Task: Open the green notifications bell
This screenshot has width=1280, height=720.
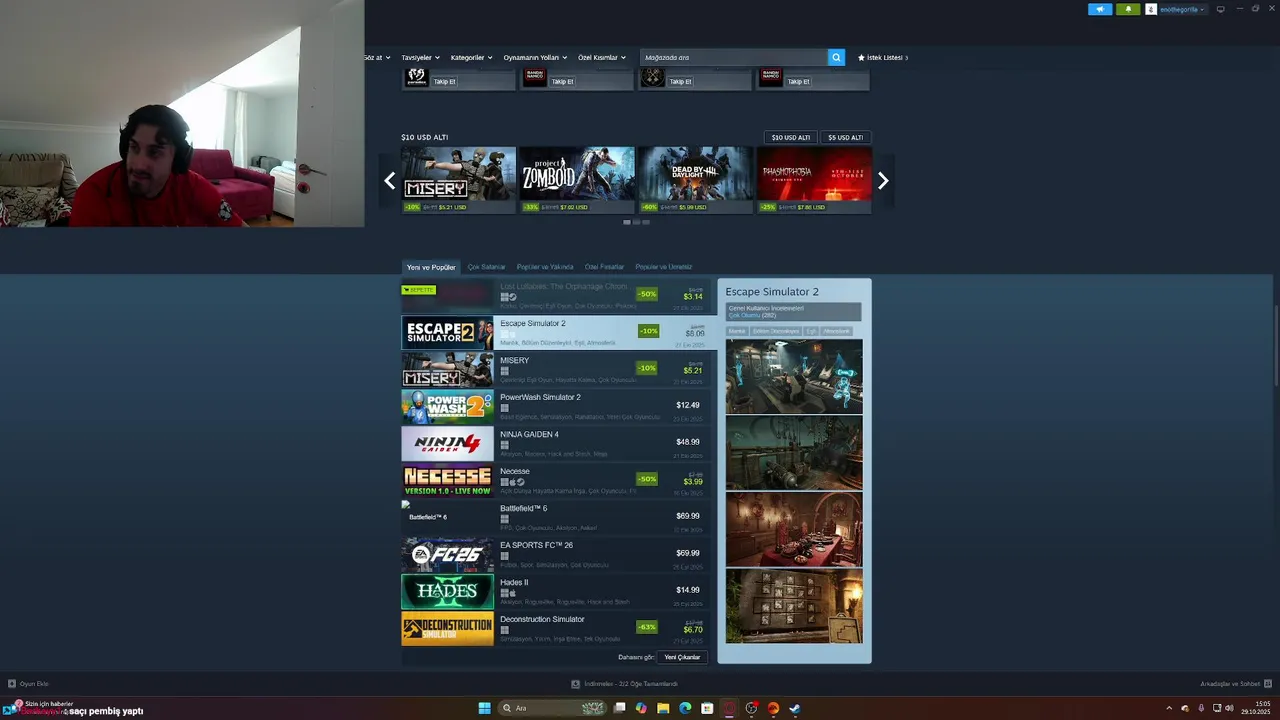Action: point(1129,9)
